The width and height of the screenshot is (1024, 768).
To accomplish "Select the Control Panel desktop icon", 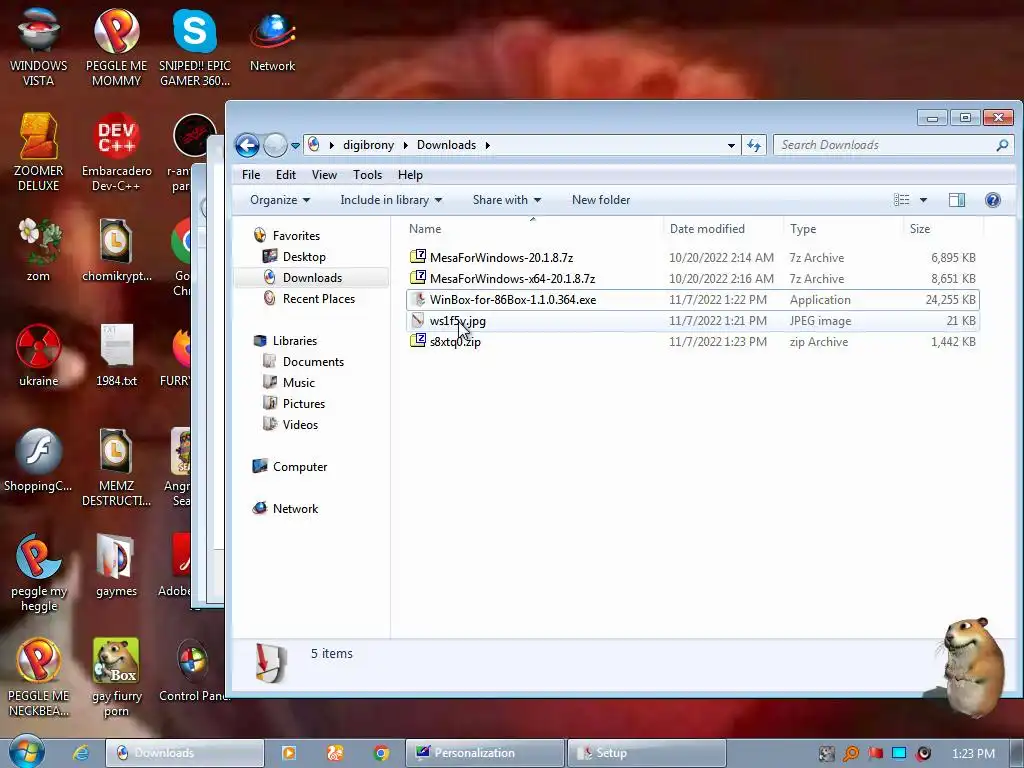I will [193, 671].
